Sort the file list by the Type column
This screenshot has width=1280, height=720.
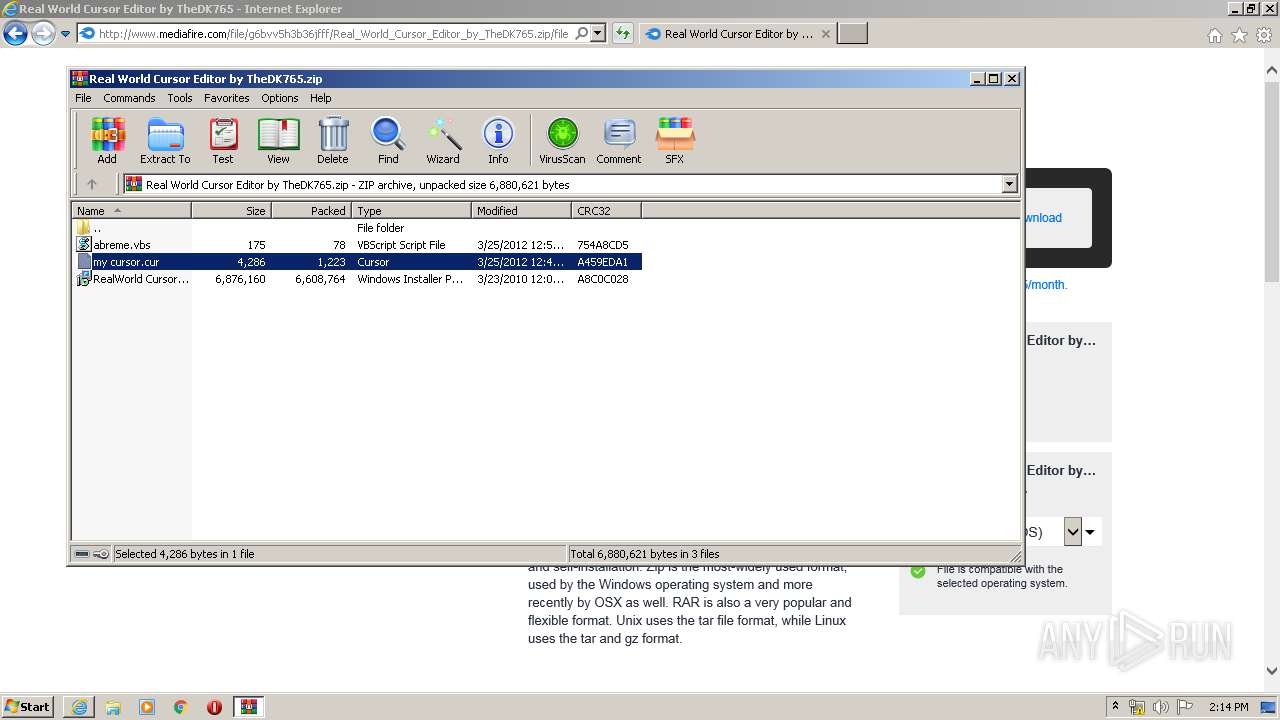click(x=411, y=210)
